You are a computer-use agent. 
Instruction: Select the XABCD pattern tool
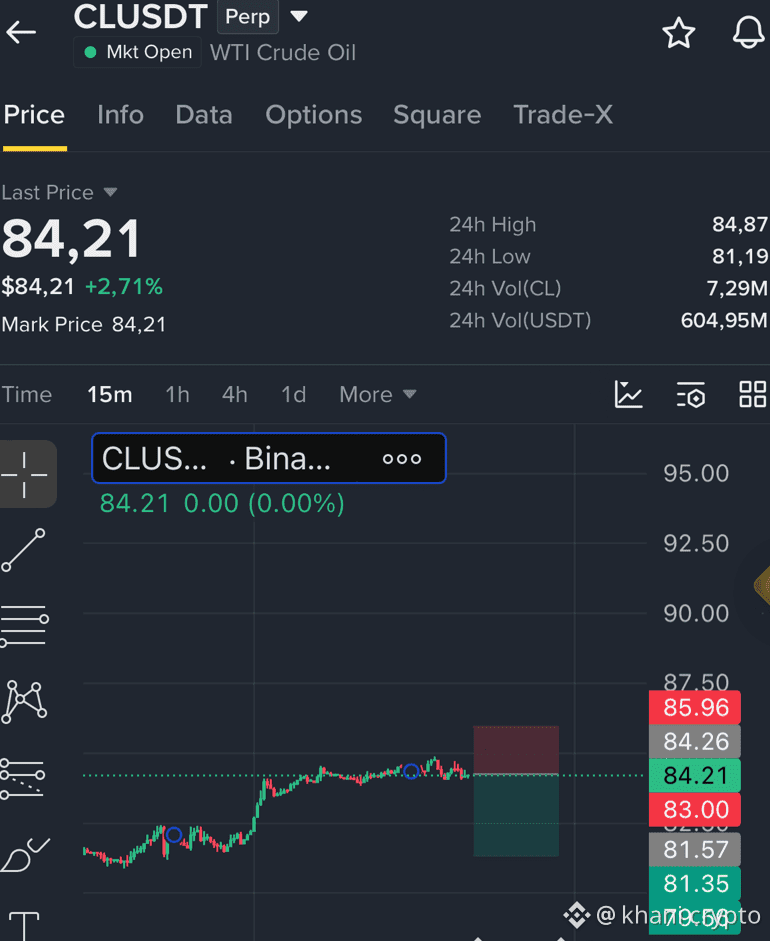(x=25, y=702)
